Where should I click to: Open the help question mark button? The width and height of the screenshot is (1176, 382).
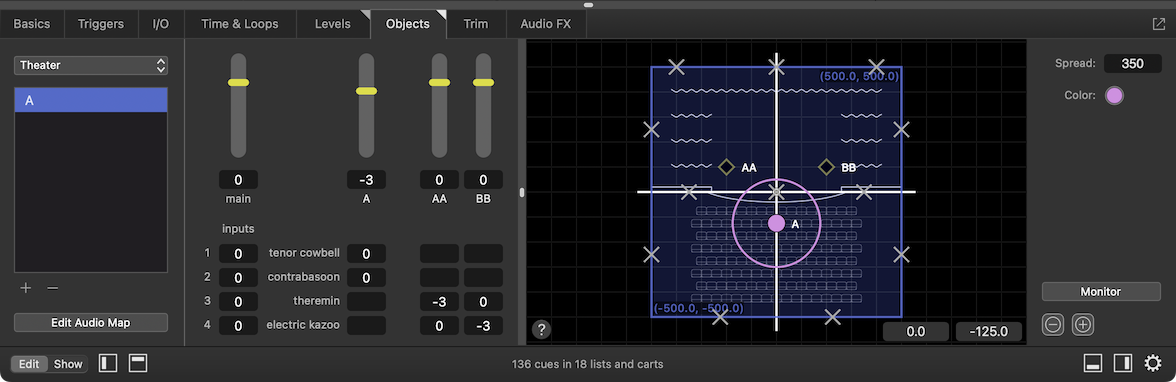pos(542,329)
